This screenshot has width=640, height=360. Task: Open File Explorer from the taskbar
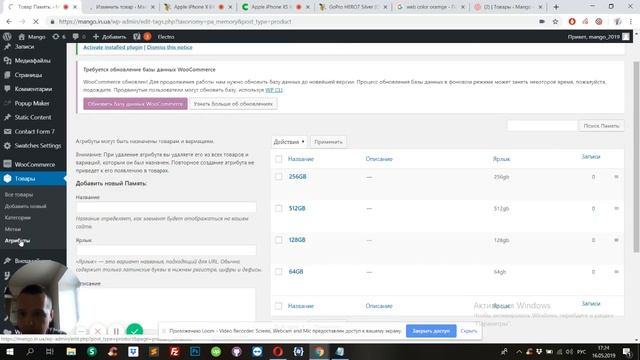pos(71,351)
